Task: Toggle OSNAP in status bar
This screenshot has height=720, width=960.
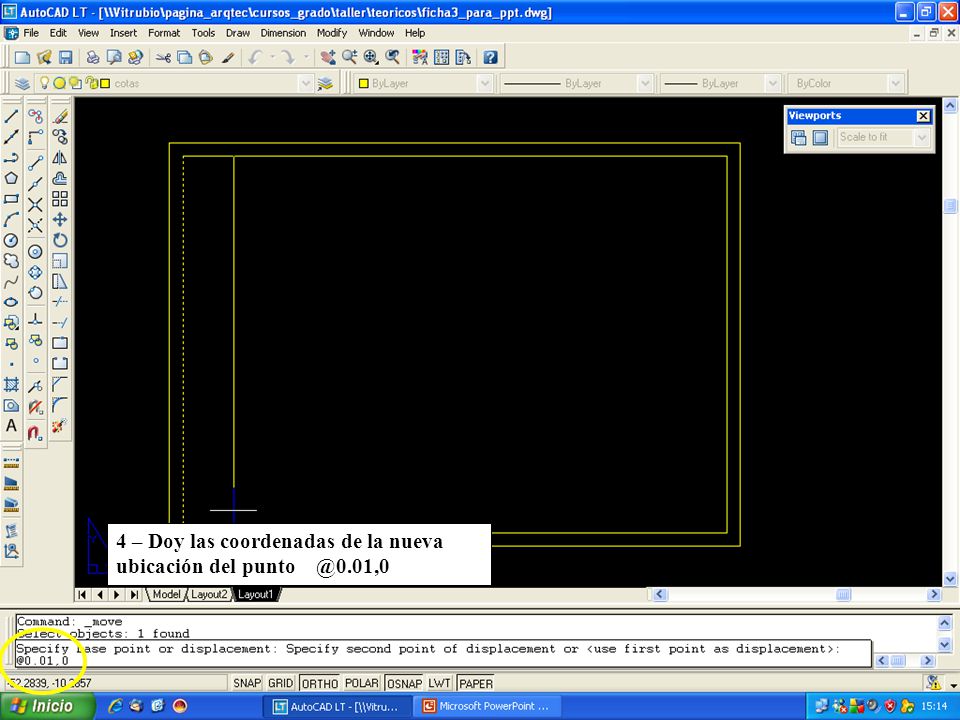Action: click(x=404, y=683)
